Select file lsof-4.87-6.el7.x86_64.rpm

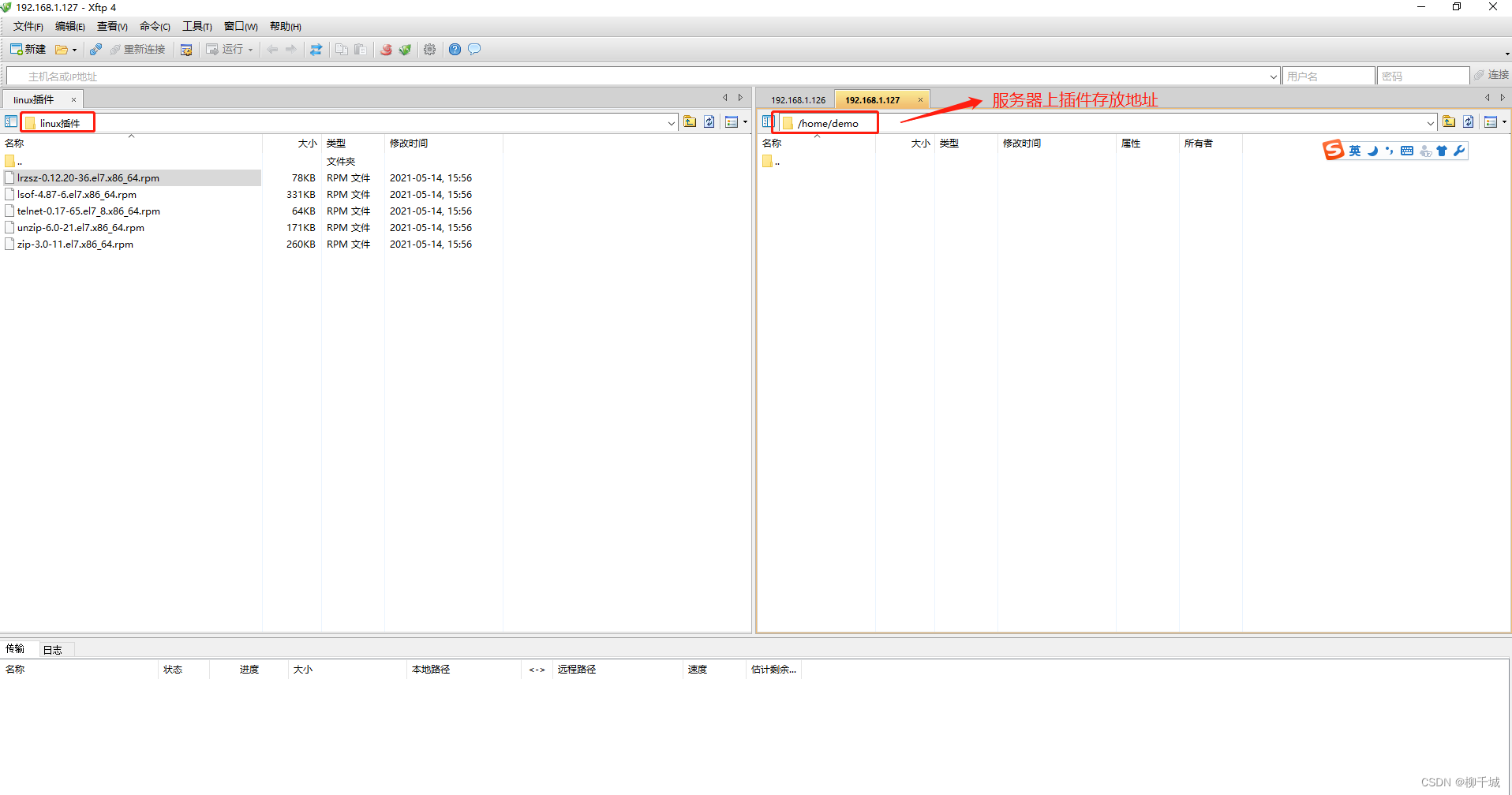click(x=77, y=195)
